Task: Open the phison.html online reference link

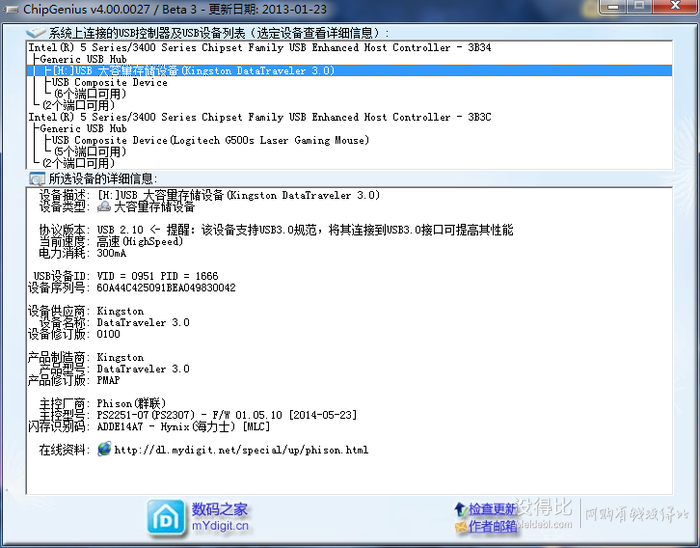Action: [242, 450]
